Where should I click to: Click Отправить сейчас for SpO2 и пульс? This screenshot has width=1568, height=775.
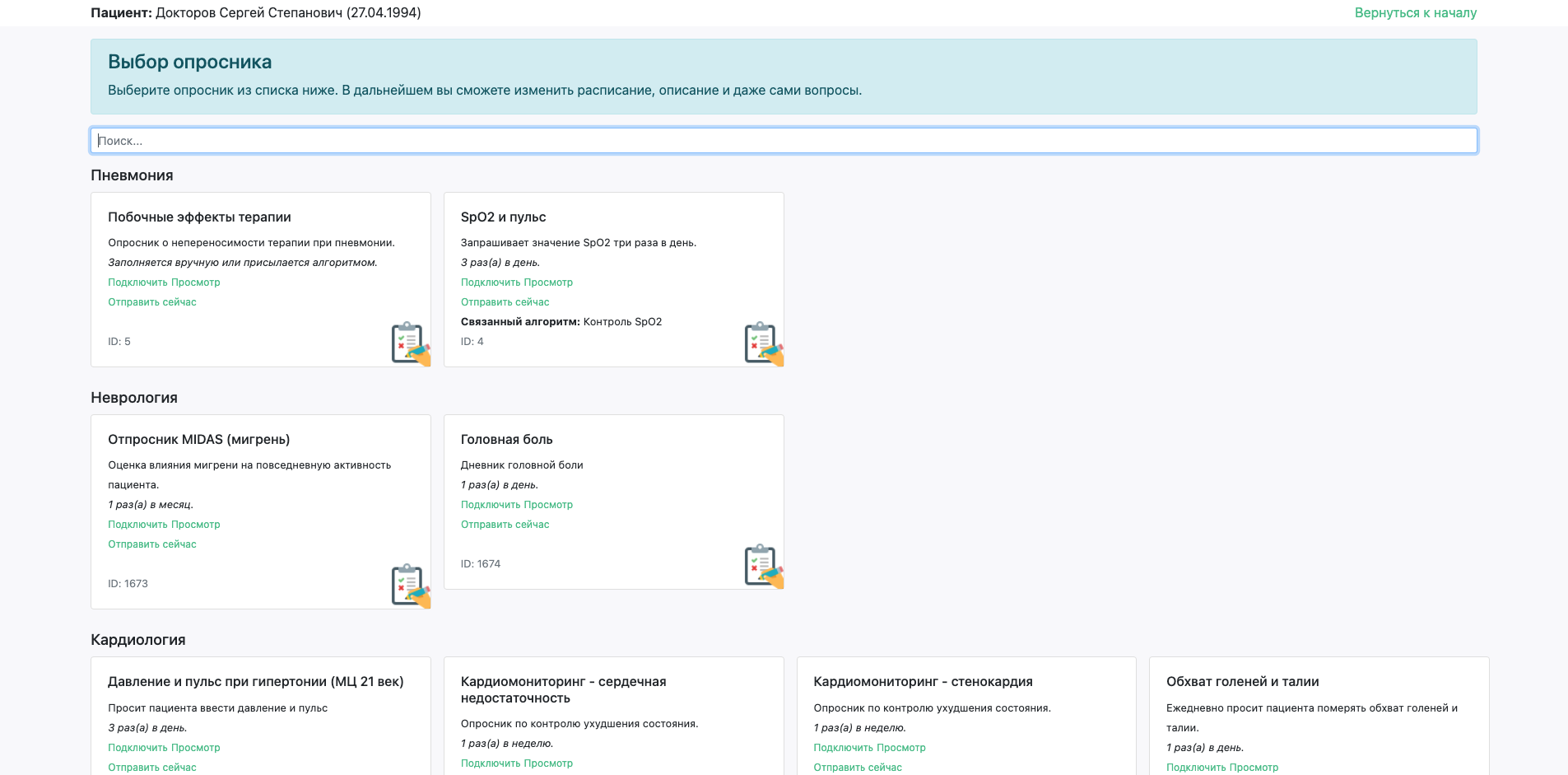tap(505, 302)
